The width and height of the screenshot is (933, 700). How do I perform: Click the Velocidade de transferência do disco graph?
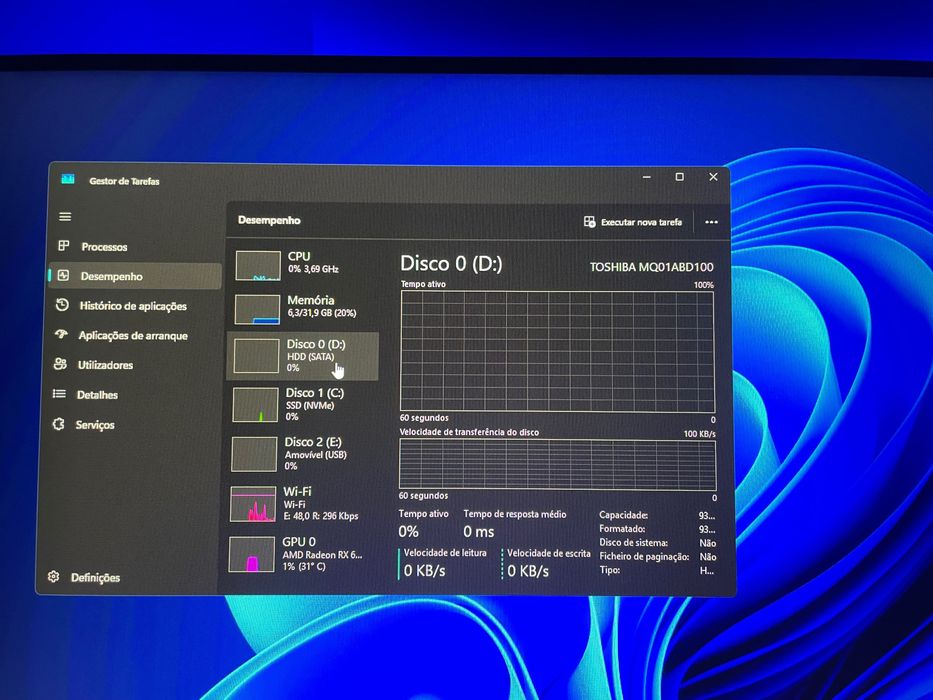(x=557, y=464)
